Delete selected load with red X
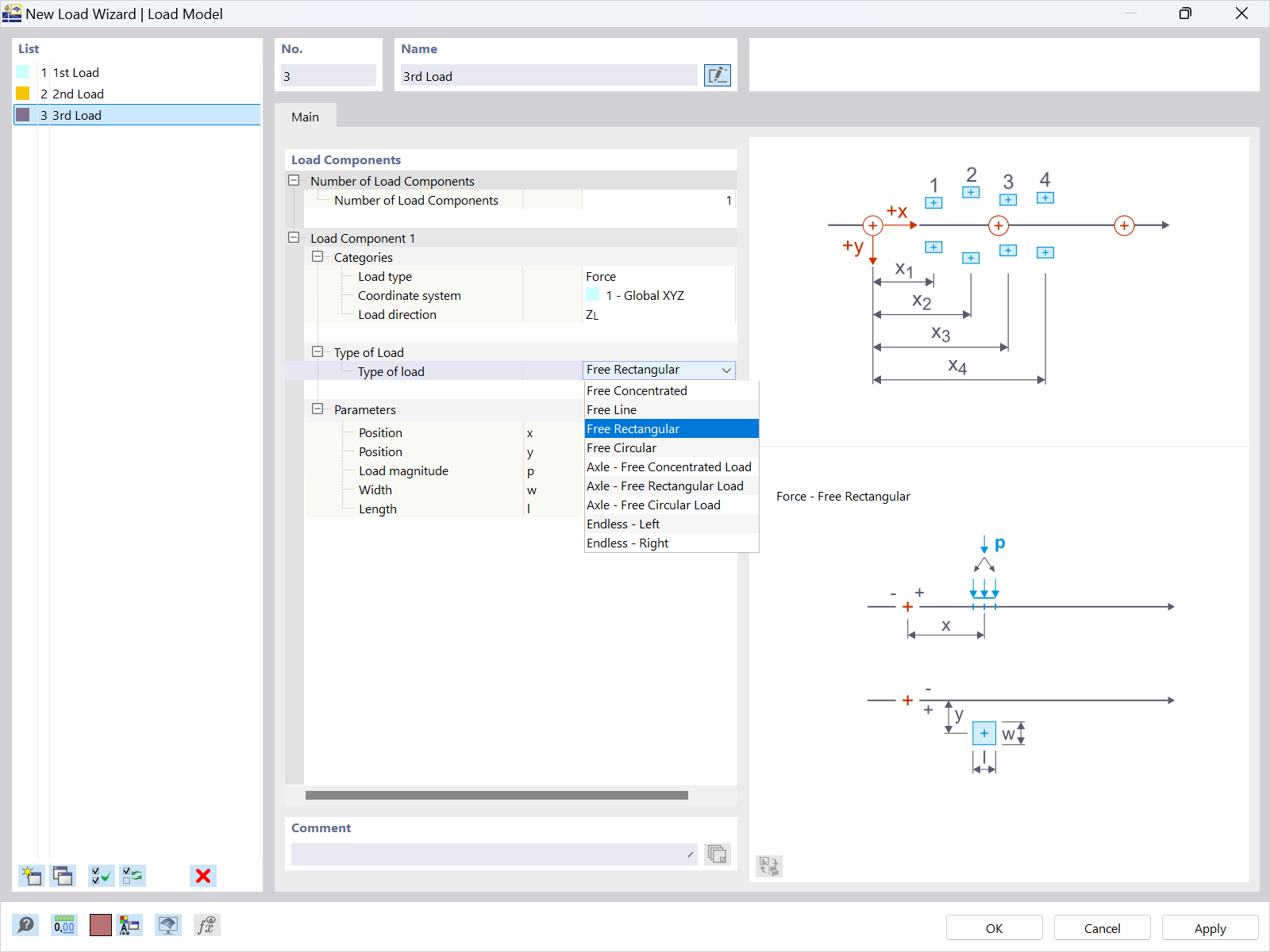This screenshot has height=952, width=1270. (x=203, y=876)
